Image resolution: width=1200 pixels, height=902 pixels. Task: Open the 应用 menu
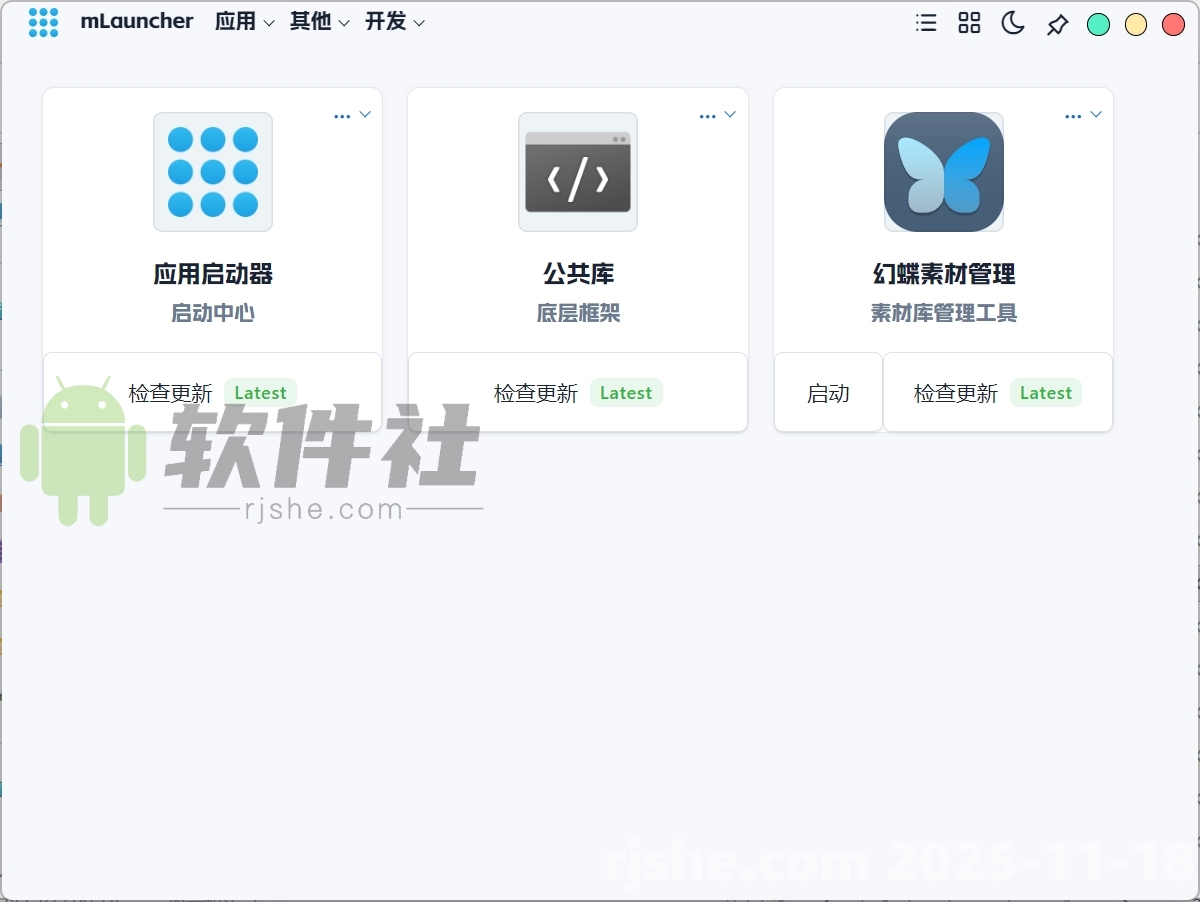[237, 21]
